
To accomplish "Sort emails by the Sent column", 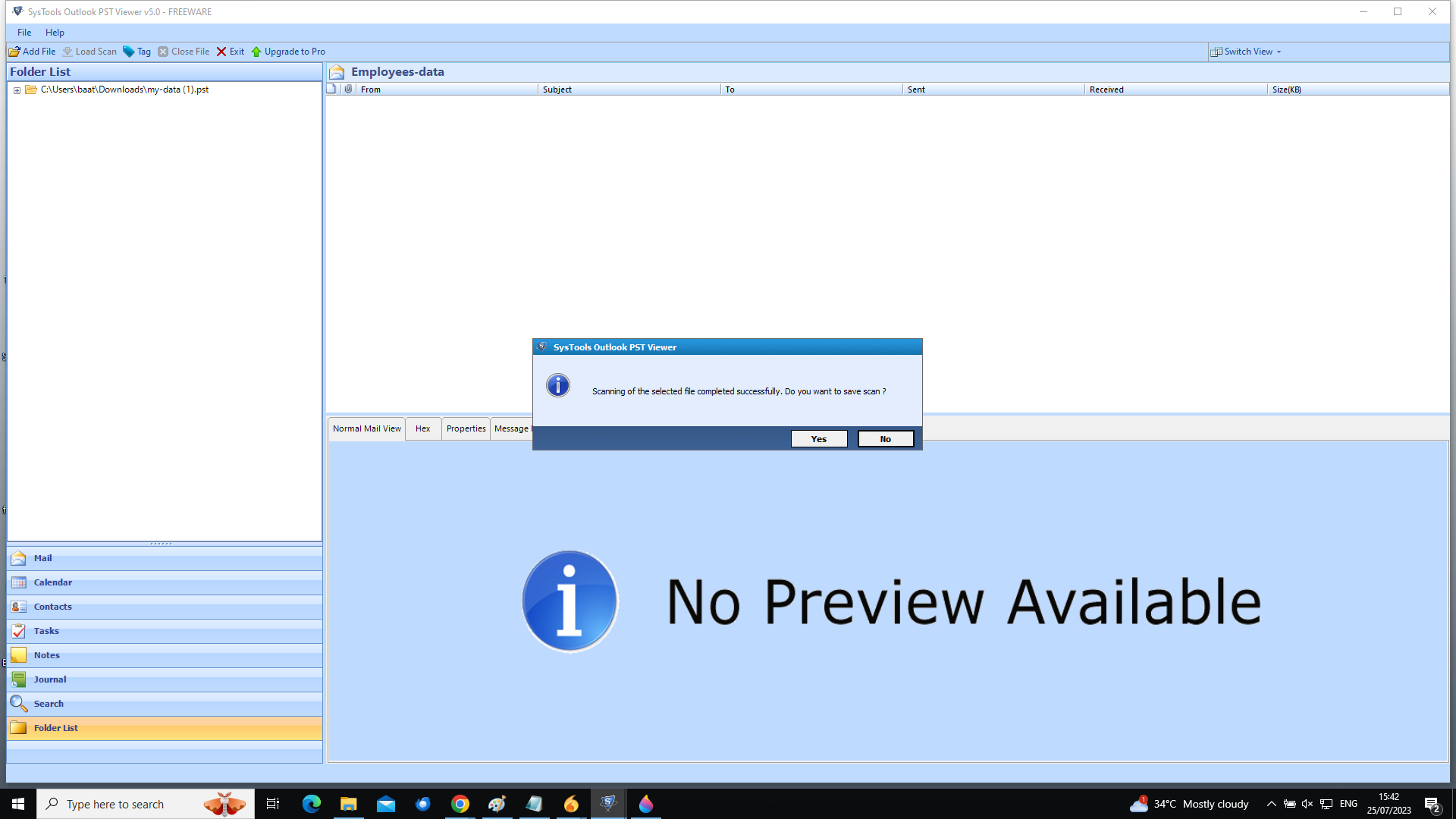I will tap(993, 89).
